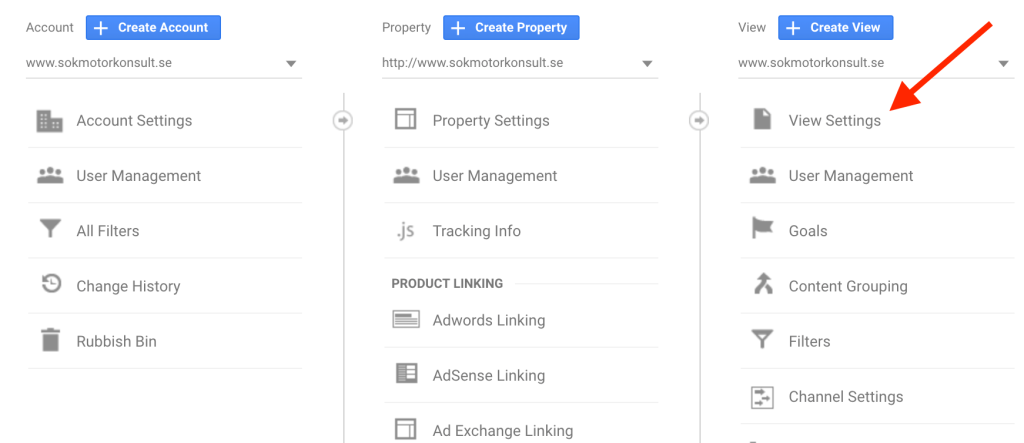The image size is (1024, 443).
Task: Click arrow between Property and View columns
Action: coord(699,120)
